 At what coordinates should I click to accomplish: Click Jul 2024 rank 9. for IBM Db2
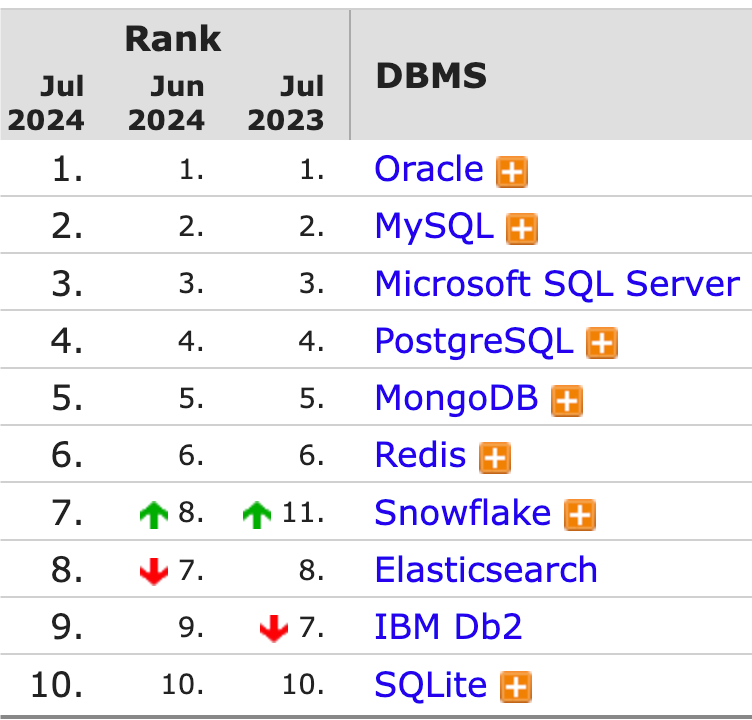coord(67,627)
